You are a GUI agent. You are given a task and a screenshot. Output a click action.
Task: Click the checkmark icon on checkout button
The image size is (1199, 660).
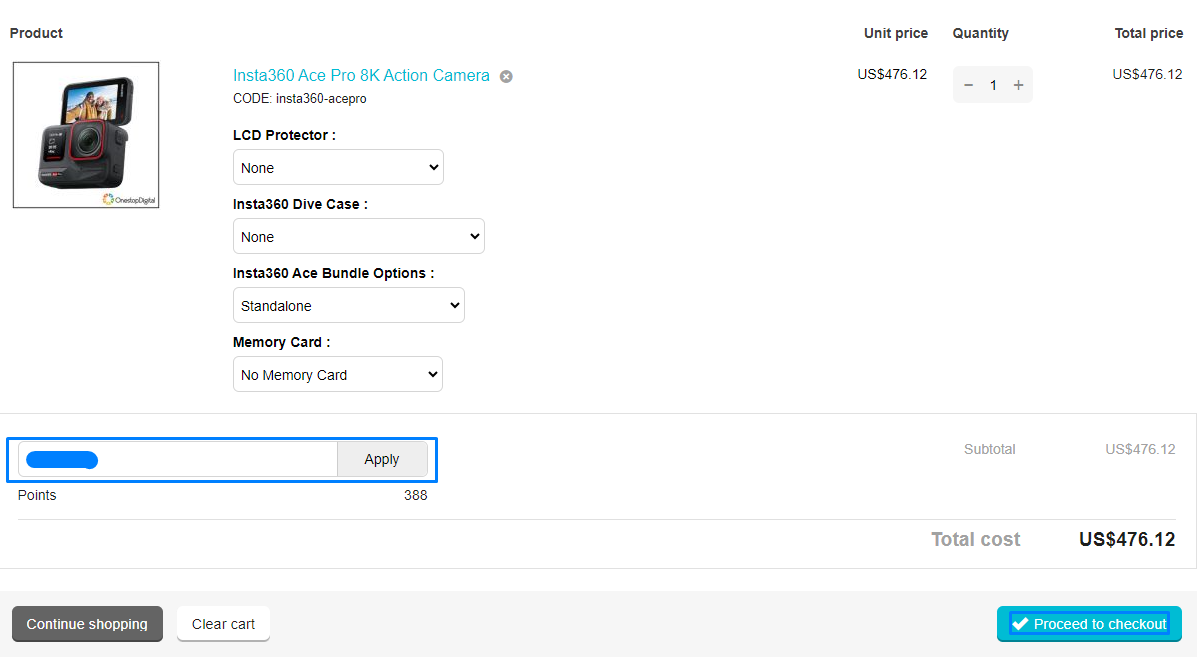[1020, 624]
